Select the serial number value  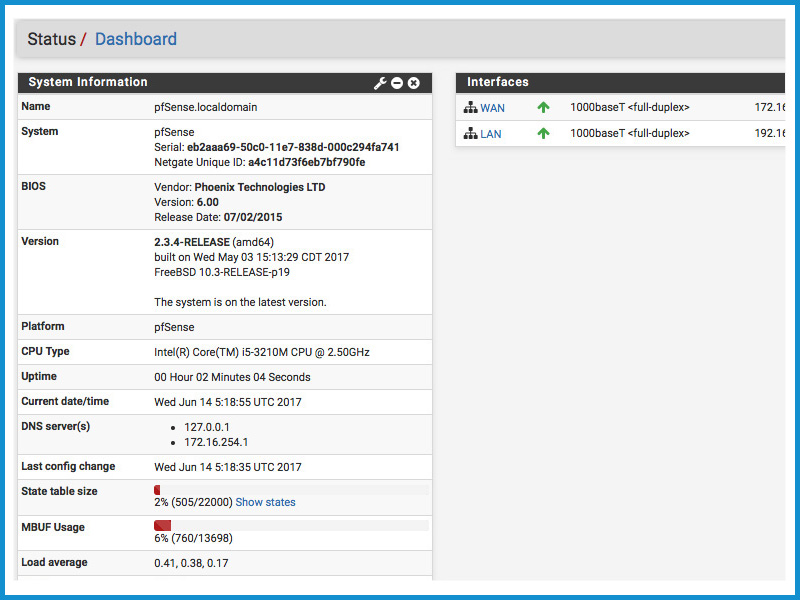(x=293, y=147)
